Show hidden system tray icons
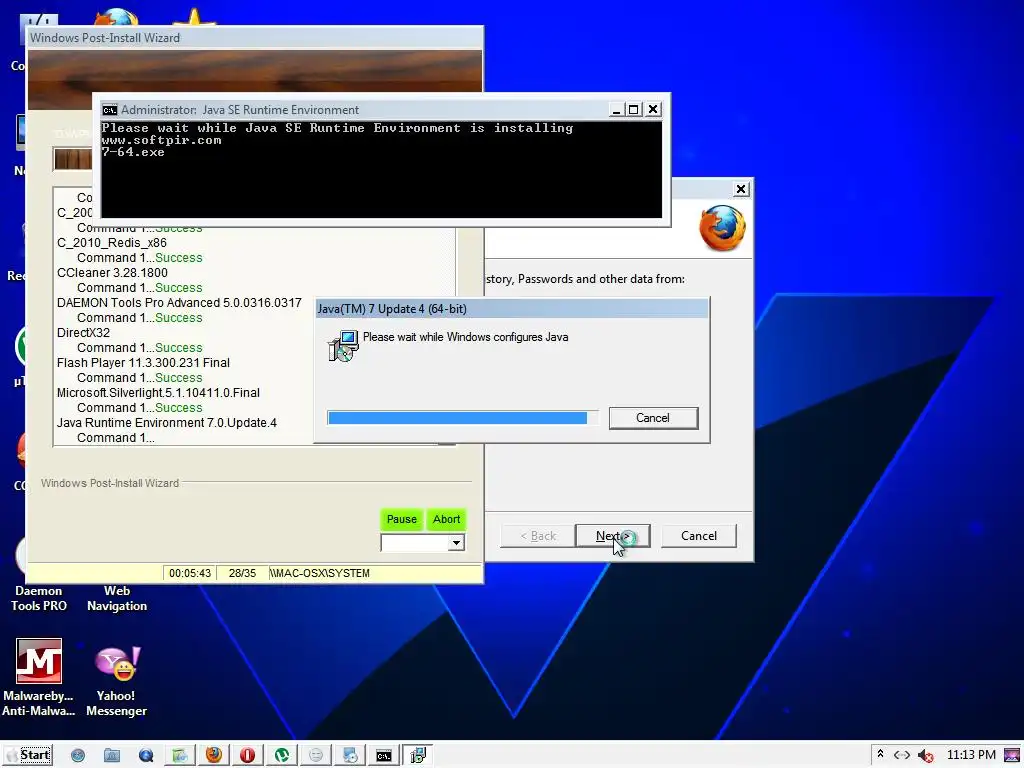Viewport: 1024px width, 768px height. click(880, 754)
